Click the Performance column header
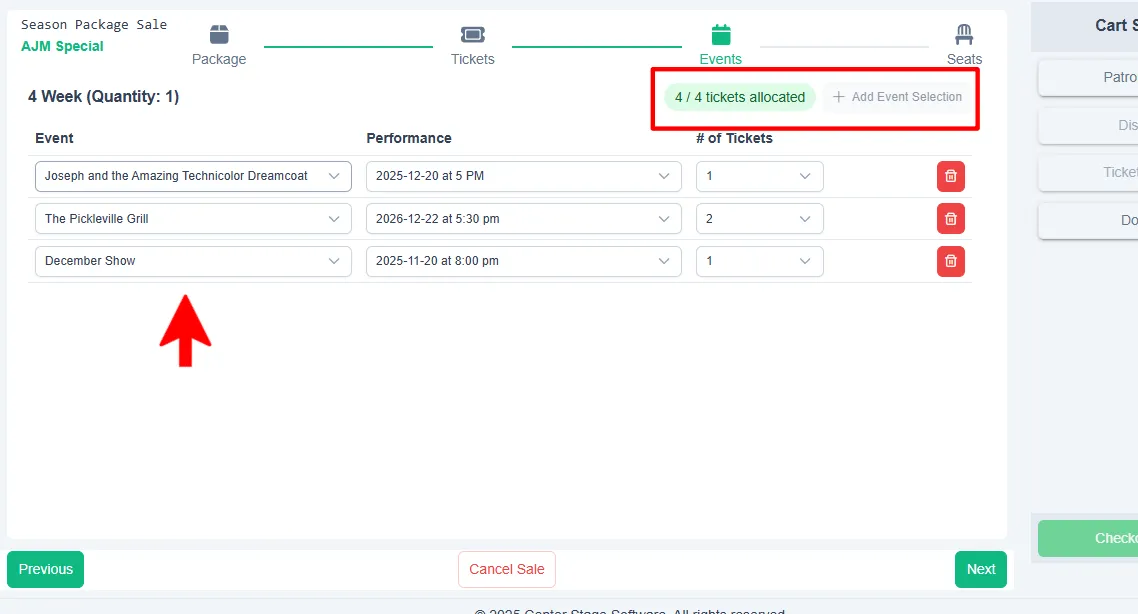 (409, 138)
